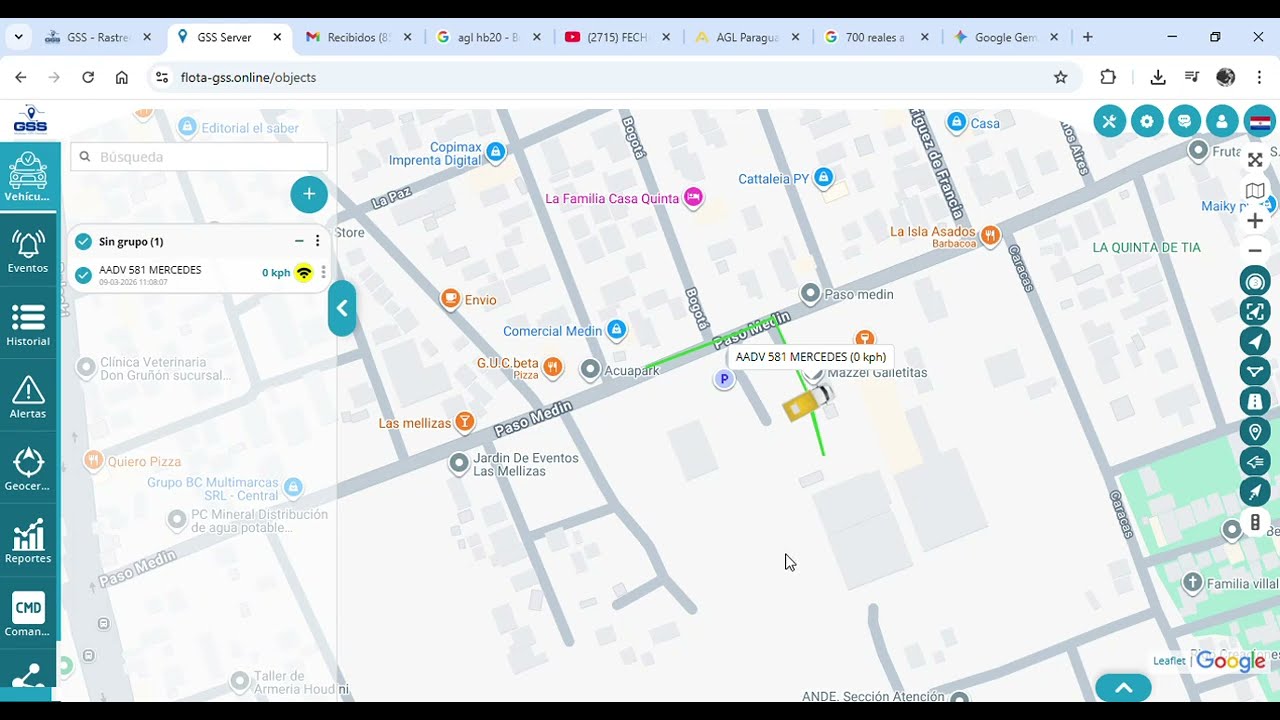Switch to the GSS - Rastreo browser tab
Viewport: 1280px width, 720px height.
coord(97,37)
